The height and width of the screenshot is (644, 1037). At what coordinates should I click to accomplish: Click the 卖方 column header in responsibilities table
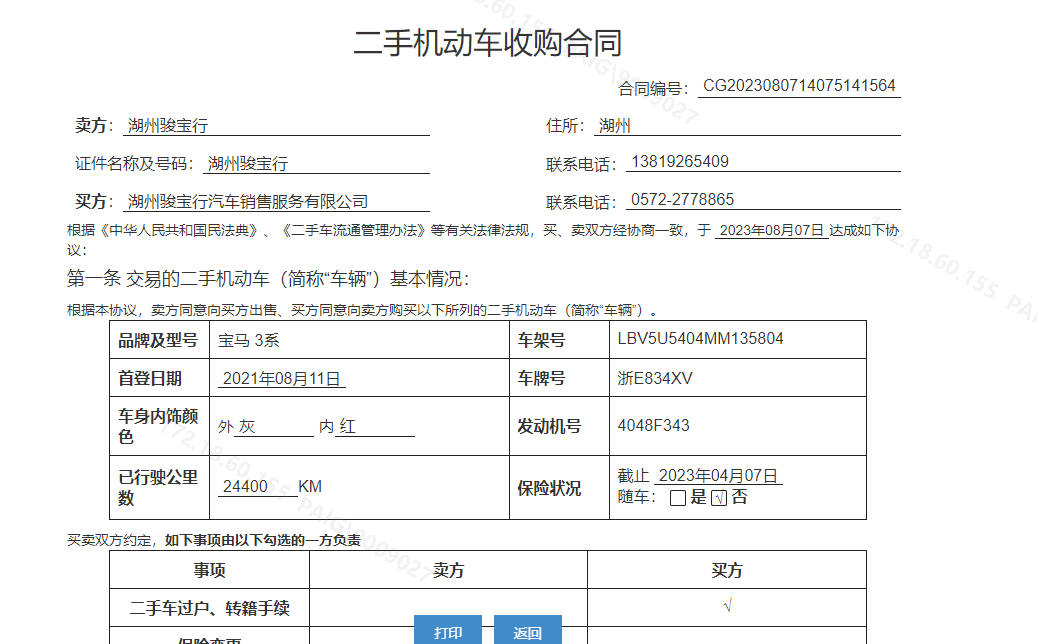coord(448,570)
